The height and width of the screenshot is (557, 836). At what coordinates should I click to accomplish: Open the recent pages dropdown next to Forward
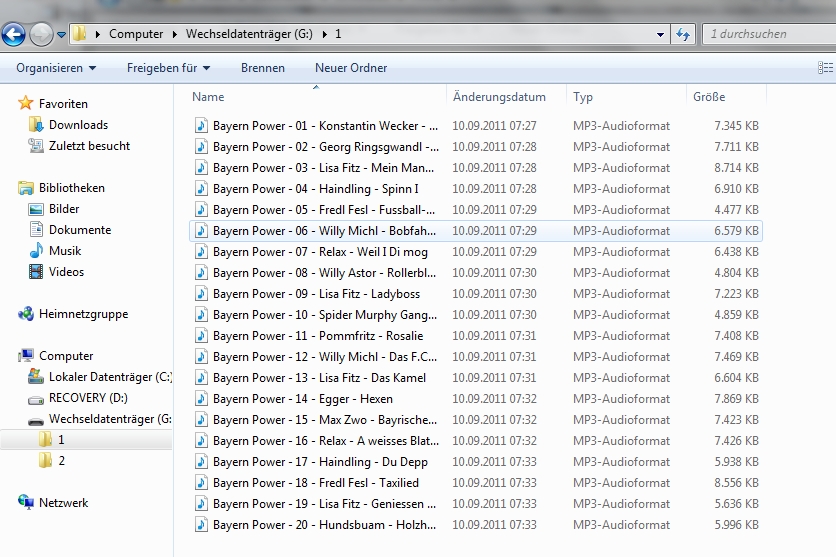pyautogui.click(x=62, y=35)
